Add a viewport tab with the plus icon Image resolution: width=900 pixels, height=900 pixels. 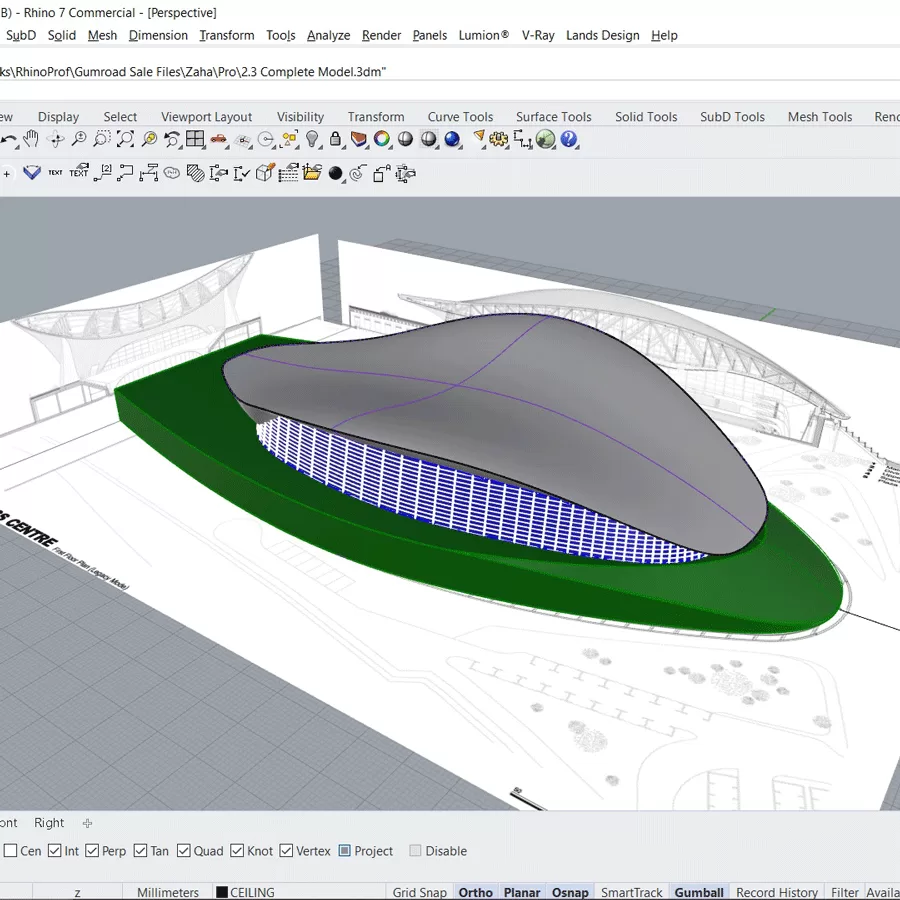(87, 823)
